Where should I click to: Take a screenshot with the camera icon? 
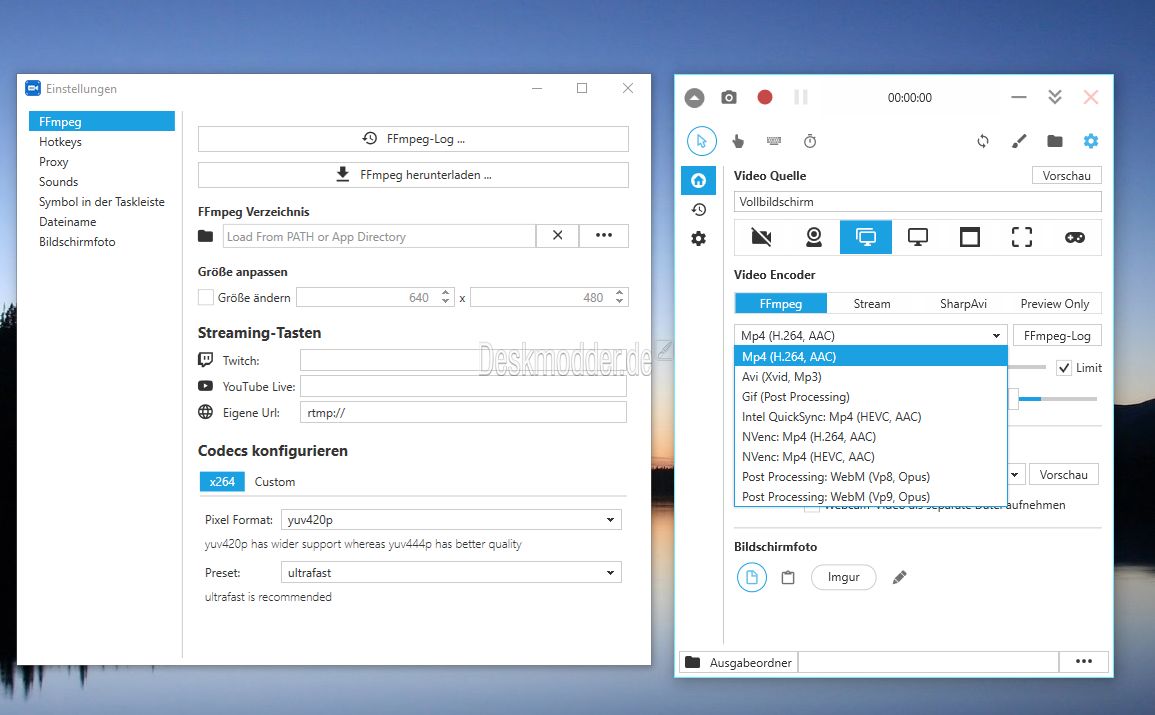[729, 97]
